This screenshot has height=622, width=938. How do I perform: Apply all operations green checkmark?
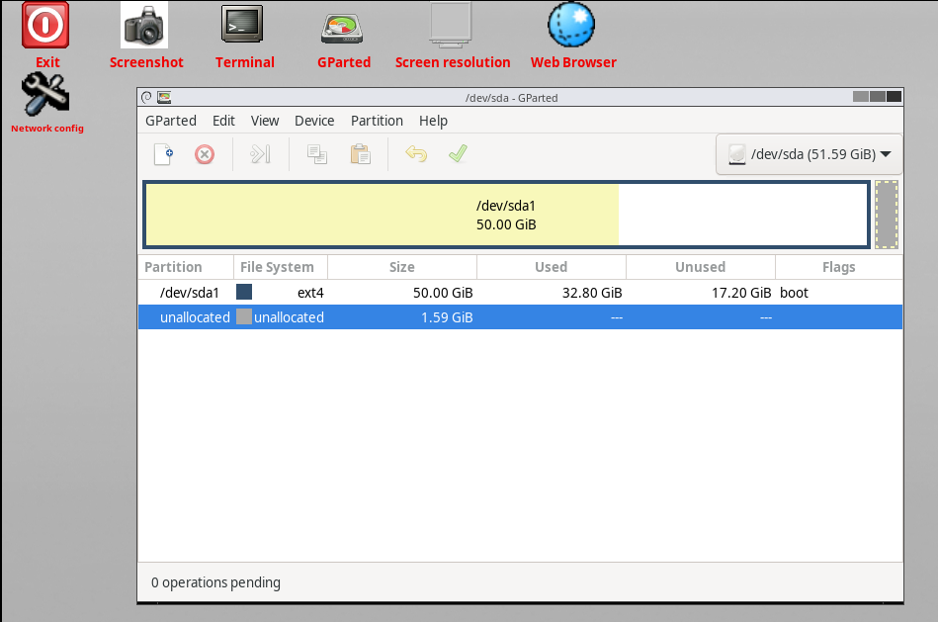pos(458,154)
